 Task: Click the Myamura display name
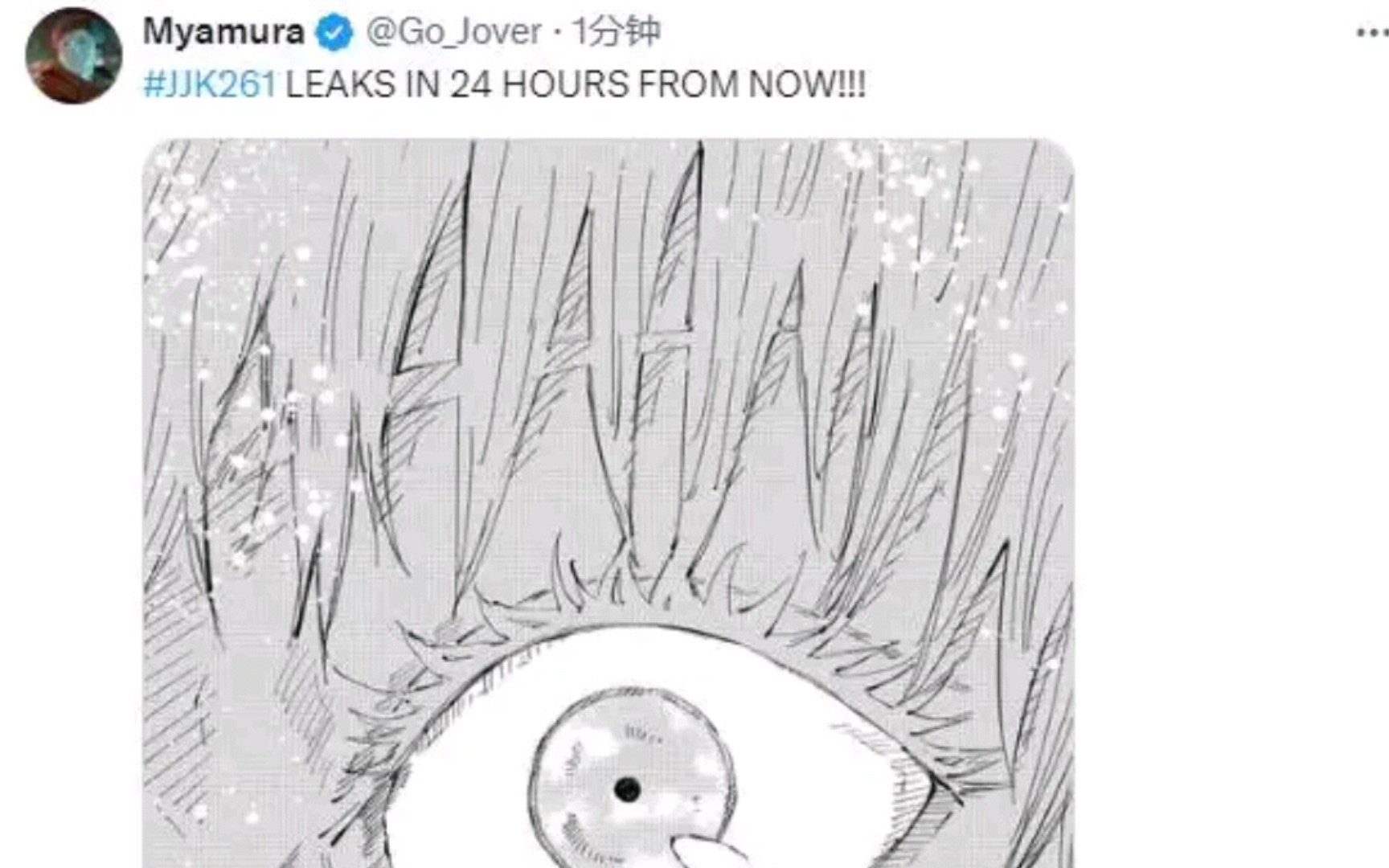(223, 32)
